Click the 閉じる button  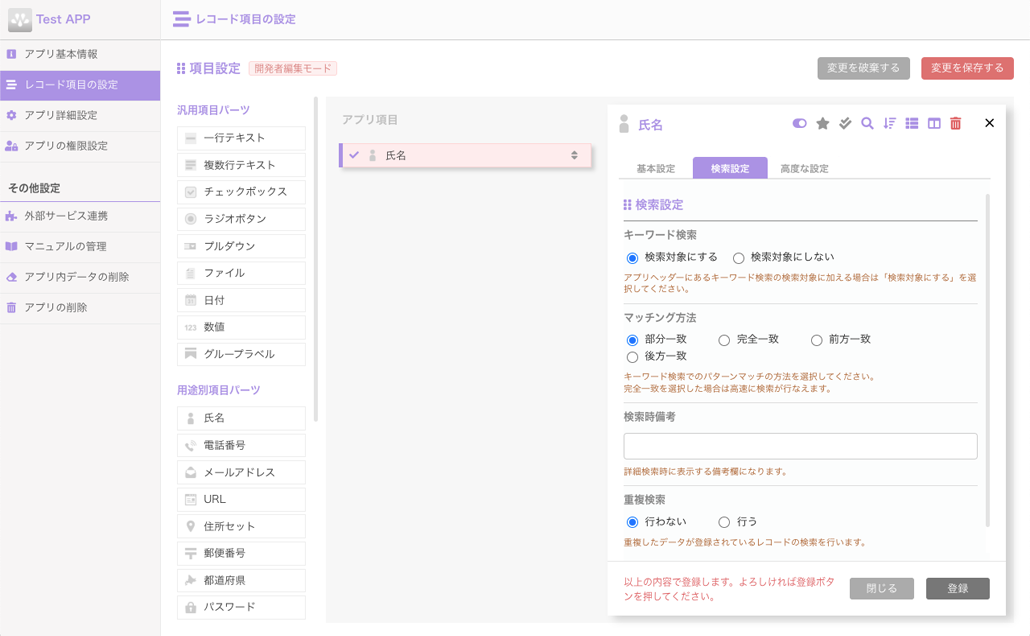pos(882,588)
